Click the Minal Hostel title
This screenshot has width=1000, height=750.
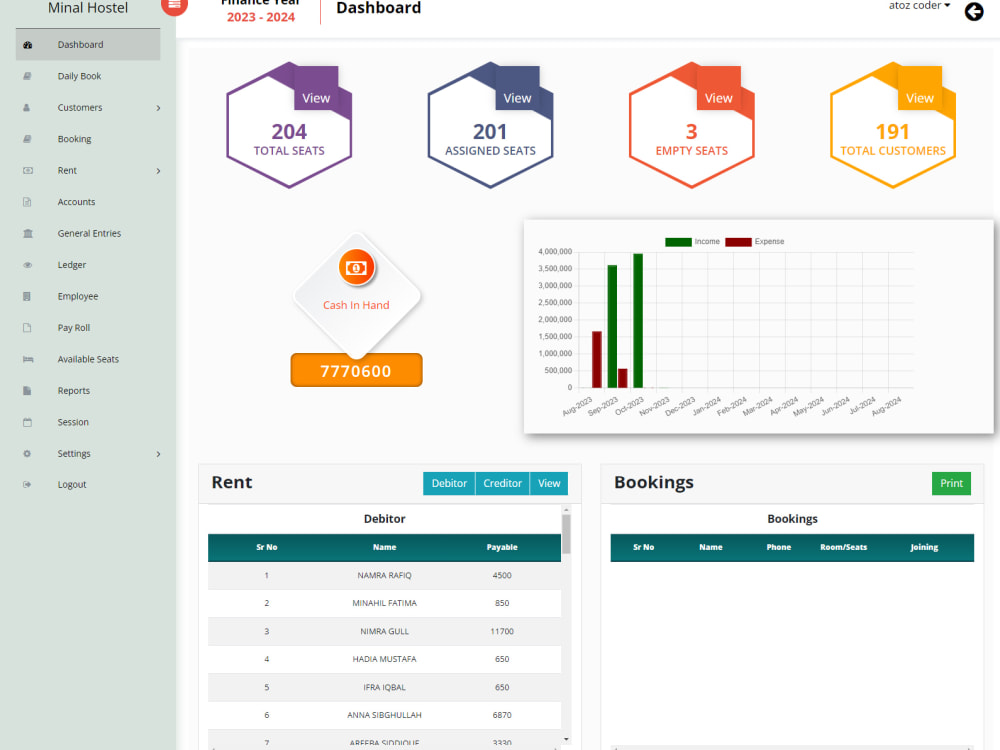(88, 8)
